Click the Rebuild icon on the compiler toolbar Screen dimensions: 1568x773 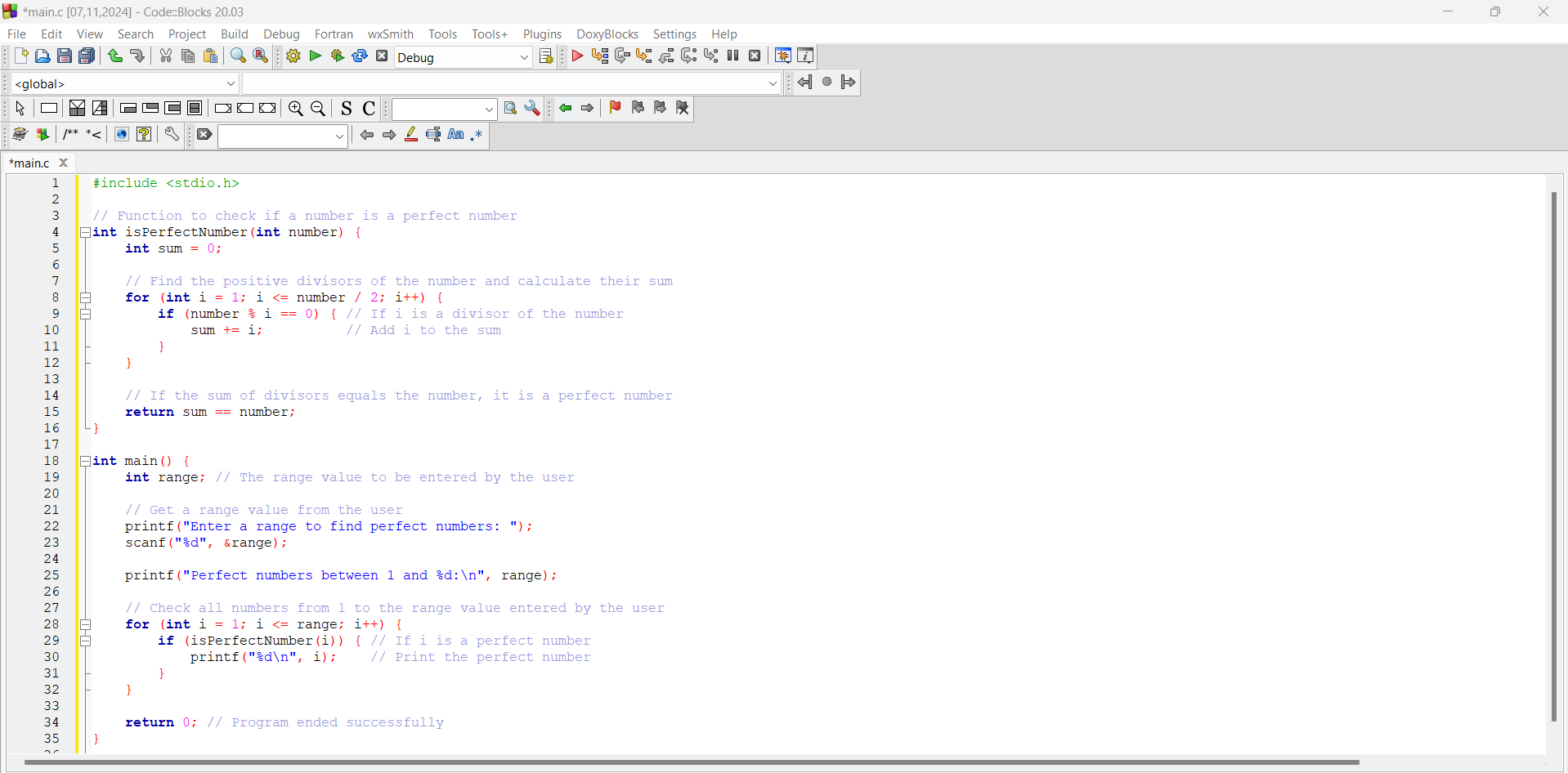360,56
